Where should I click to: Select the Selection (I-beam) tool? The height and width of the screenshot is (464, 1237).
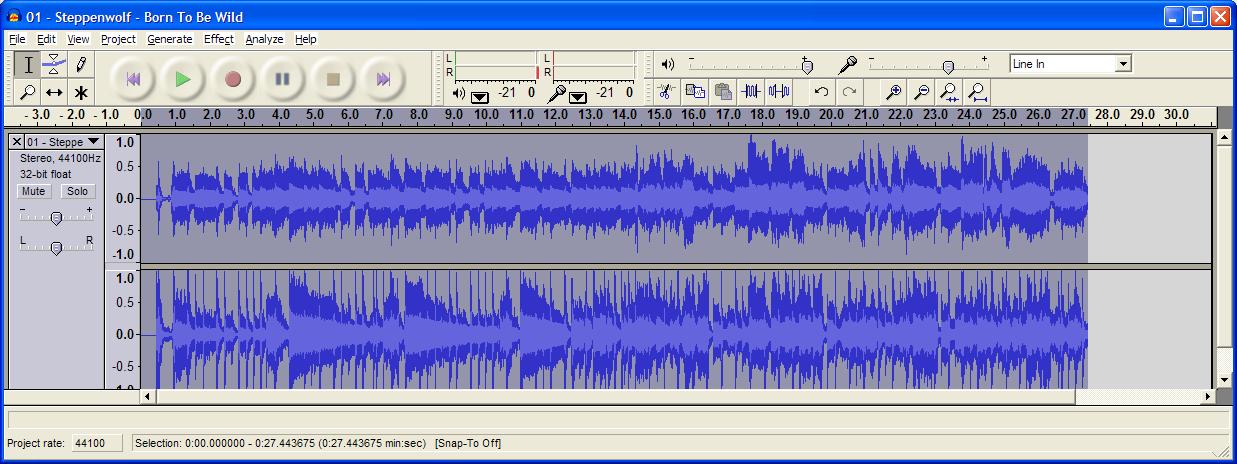[29, 64]
